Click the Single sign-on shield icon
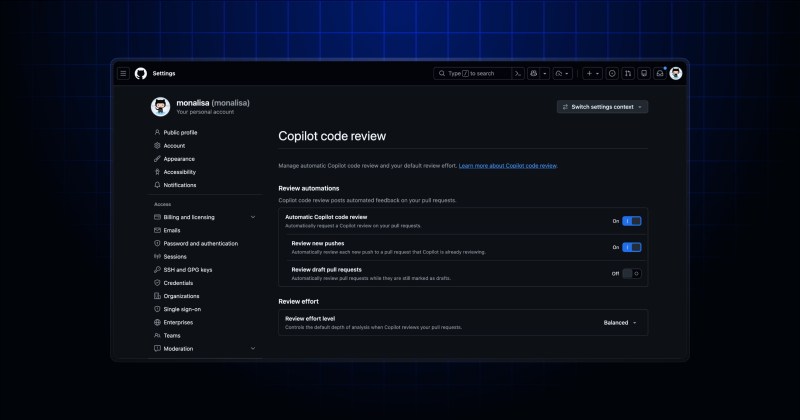The image size is (800, 420). pos(157,309)
